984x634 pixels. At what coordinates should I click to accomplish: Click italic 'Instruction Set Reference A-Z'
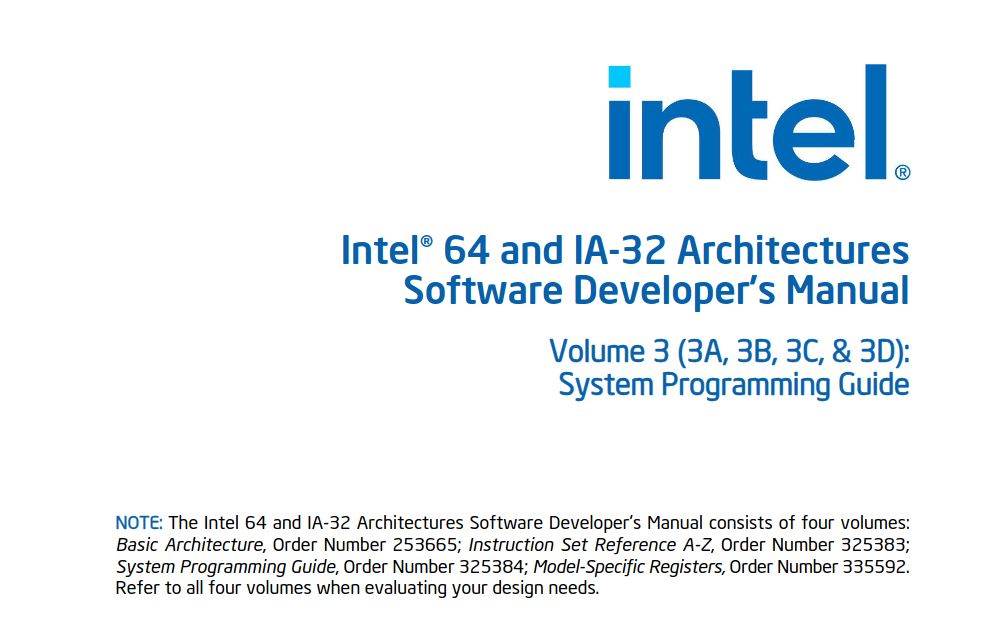coord(590,545)
